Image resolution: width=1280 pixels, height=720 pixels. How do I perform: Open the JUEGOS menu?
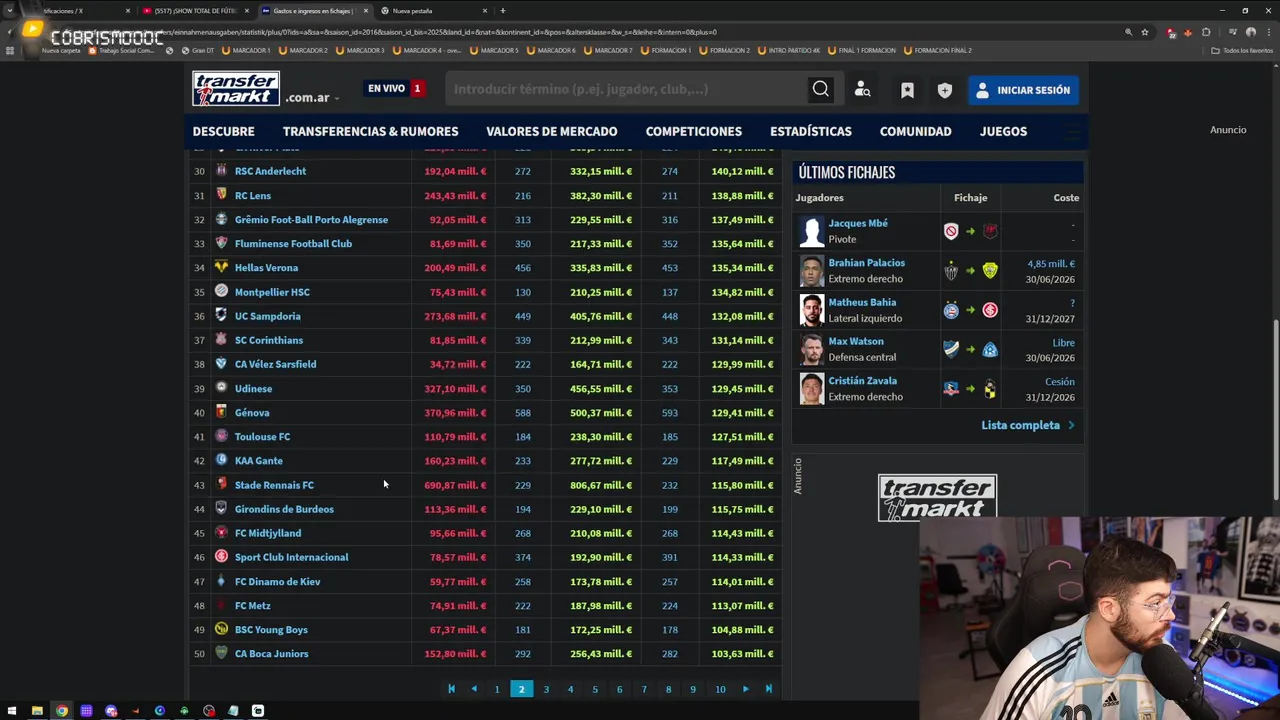pos(1003,131)
